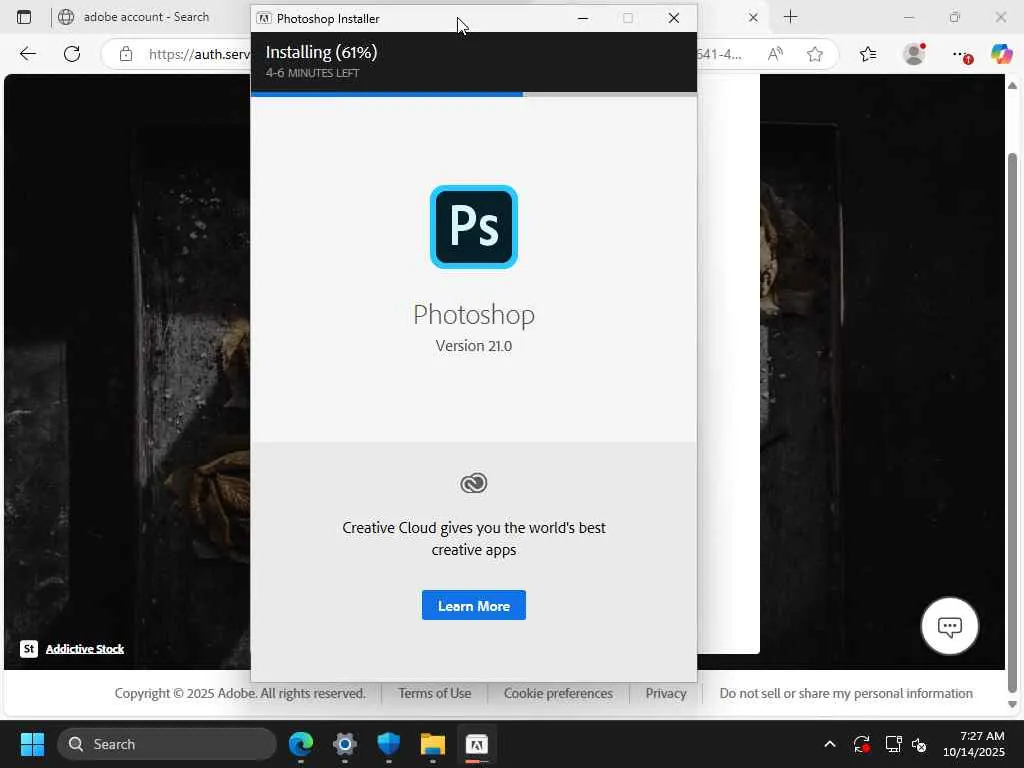Screen dimensions: 1024x768
Task: Open a new Edge tab
Action: [x=790, y=17]
